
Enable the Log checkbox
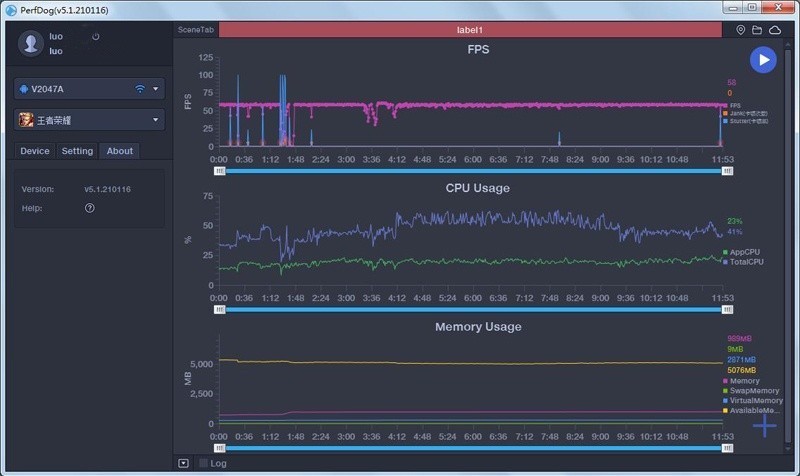pyautogui.click(x=204, y=463)
